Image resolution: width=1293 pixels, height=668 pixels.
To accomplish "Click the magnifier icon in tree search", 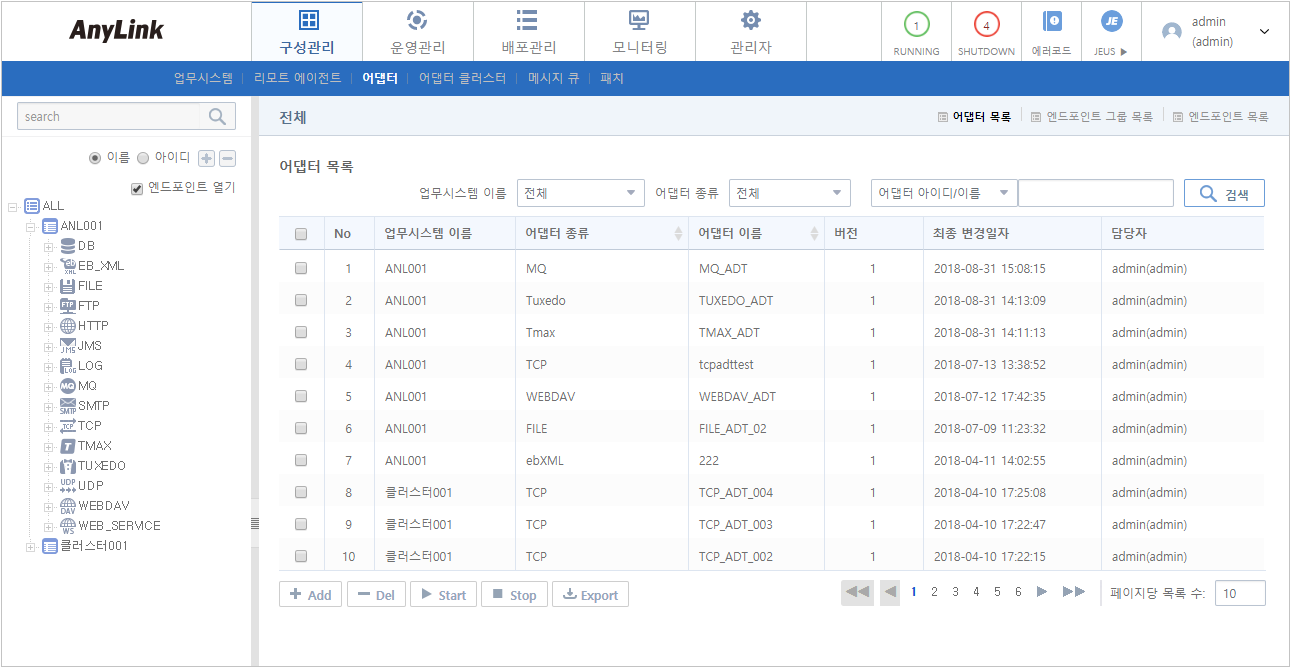I will (x=217, y=117).
